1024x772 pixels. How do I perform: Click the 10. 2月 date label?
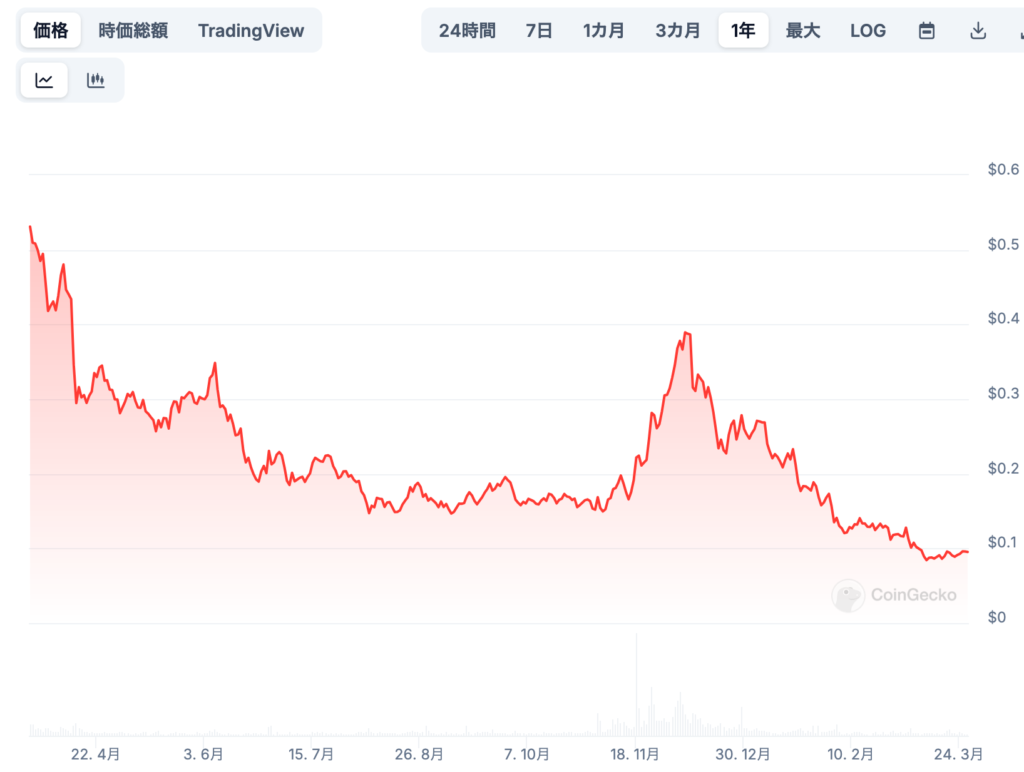click(850, 755)
